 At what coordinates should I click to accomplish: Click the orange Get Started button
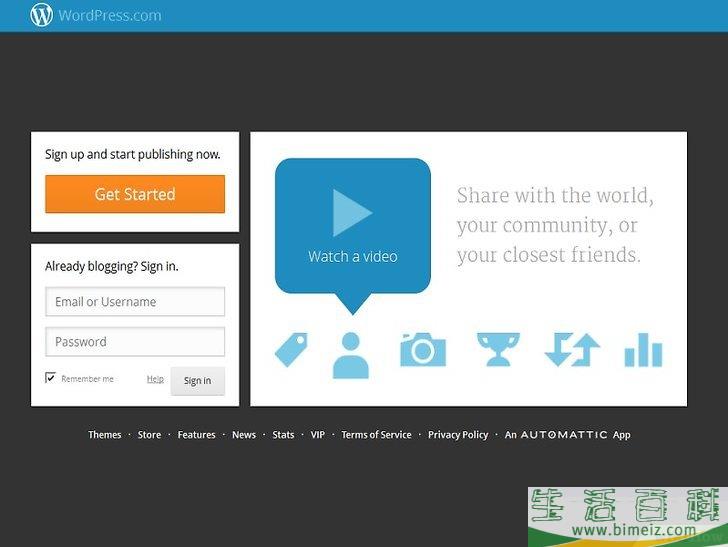point(135,194)
